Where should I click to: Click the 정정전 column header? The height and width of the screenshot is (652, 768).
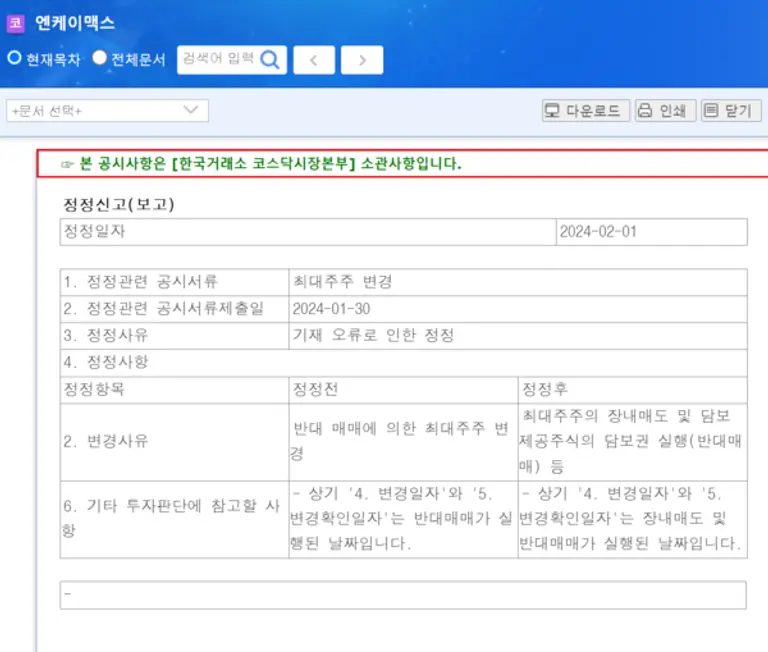pos(314,390)
